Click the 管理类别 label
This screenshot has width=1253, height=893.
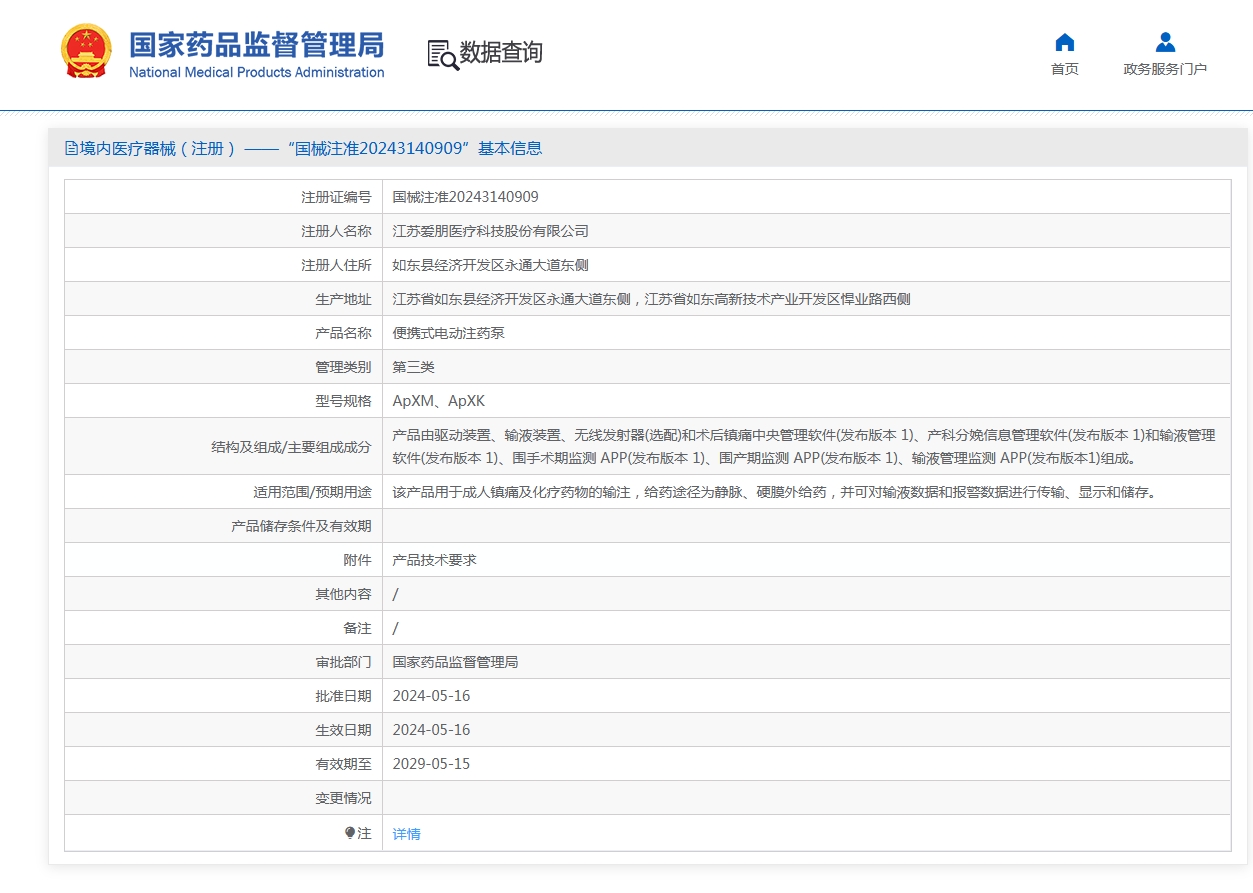343,367
